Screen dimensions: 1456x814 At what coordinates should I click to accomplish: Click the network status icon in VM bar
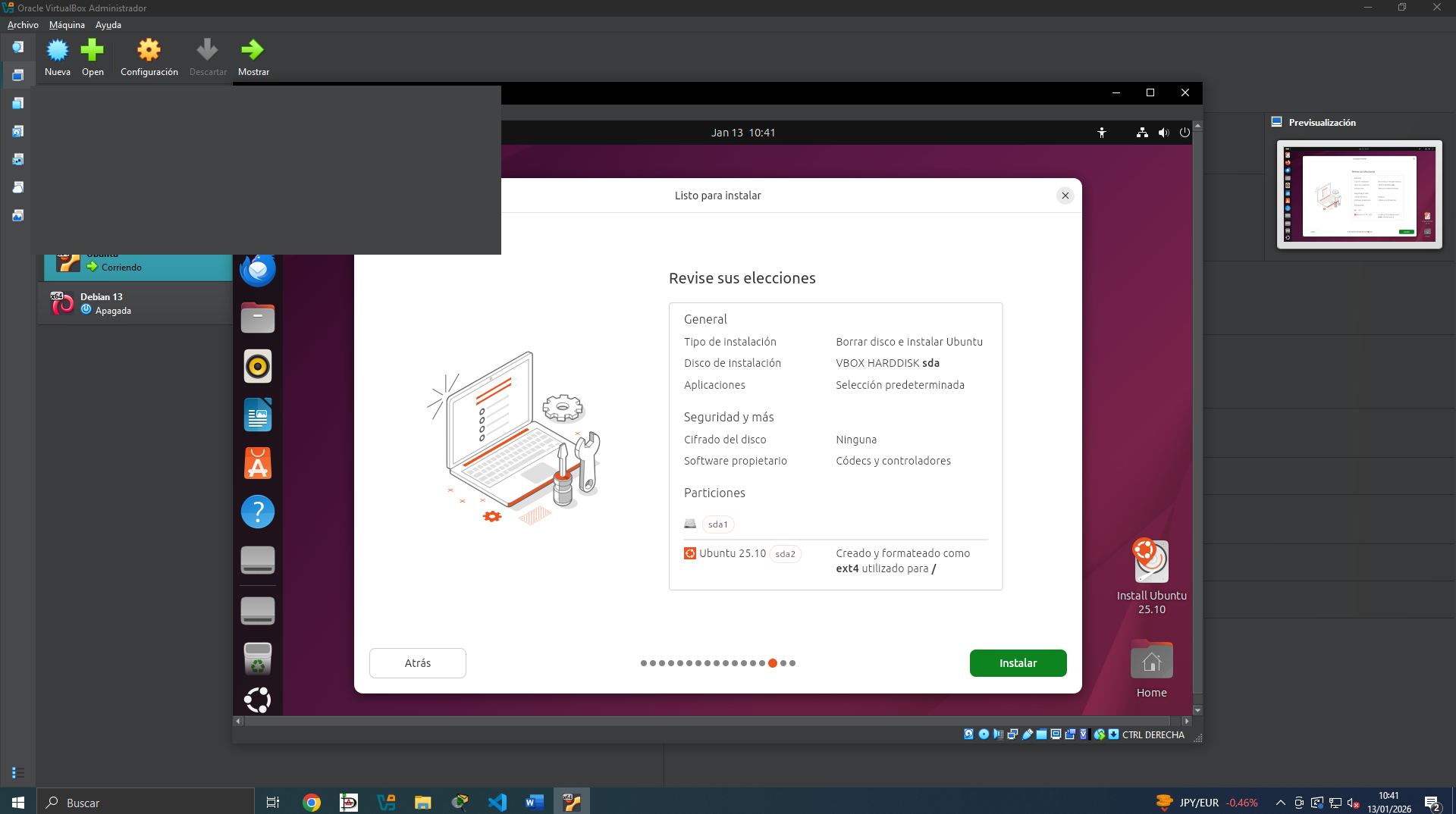pos(1012,734)
